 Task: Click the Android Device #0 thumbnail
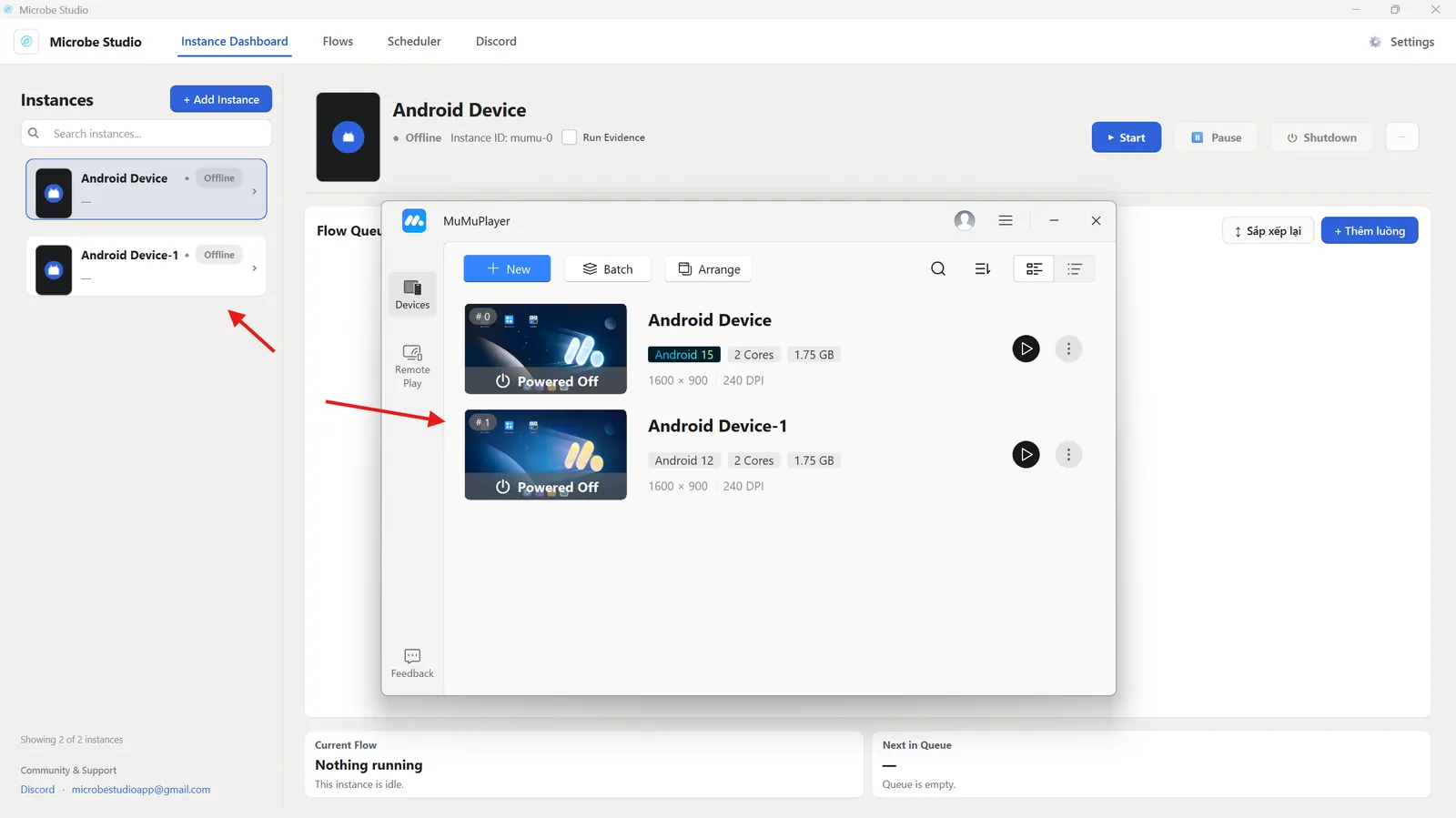545,348
